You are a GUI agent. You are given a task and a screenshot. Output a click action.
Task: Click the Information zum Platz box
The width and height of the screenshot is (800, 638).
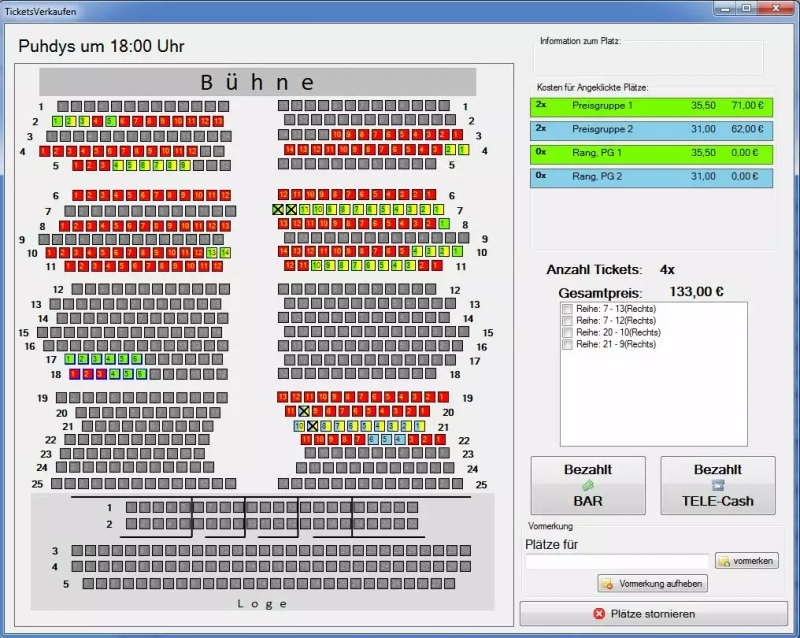[648, 58]
